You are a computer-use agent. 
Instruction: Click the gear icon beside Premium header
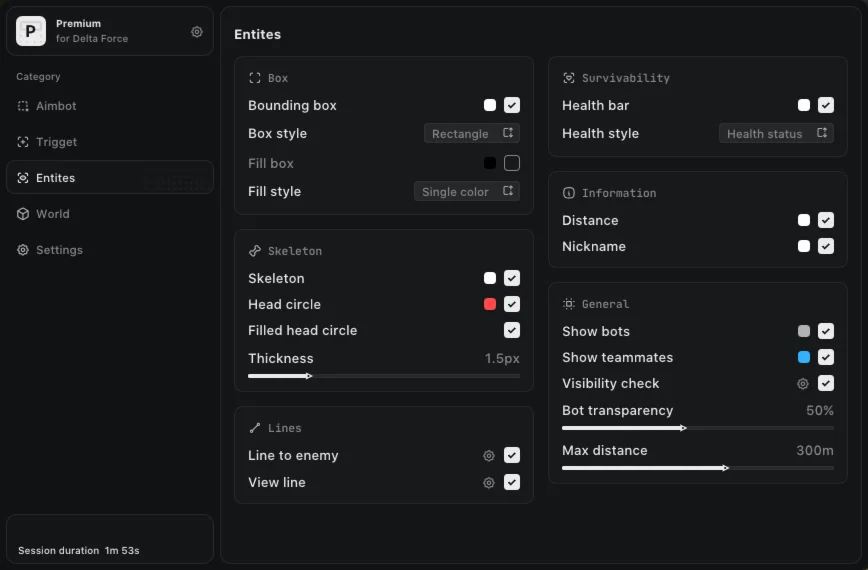click(197, 32)
